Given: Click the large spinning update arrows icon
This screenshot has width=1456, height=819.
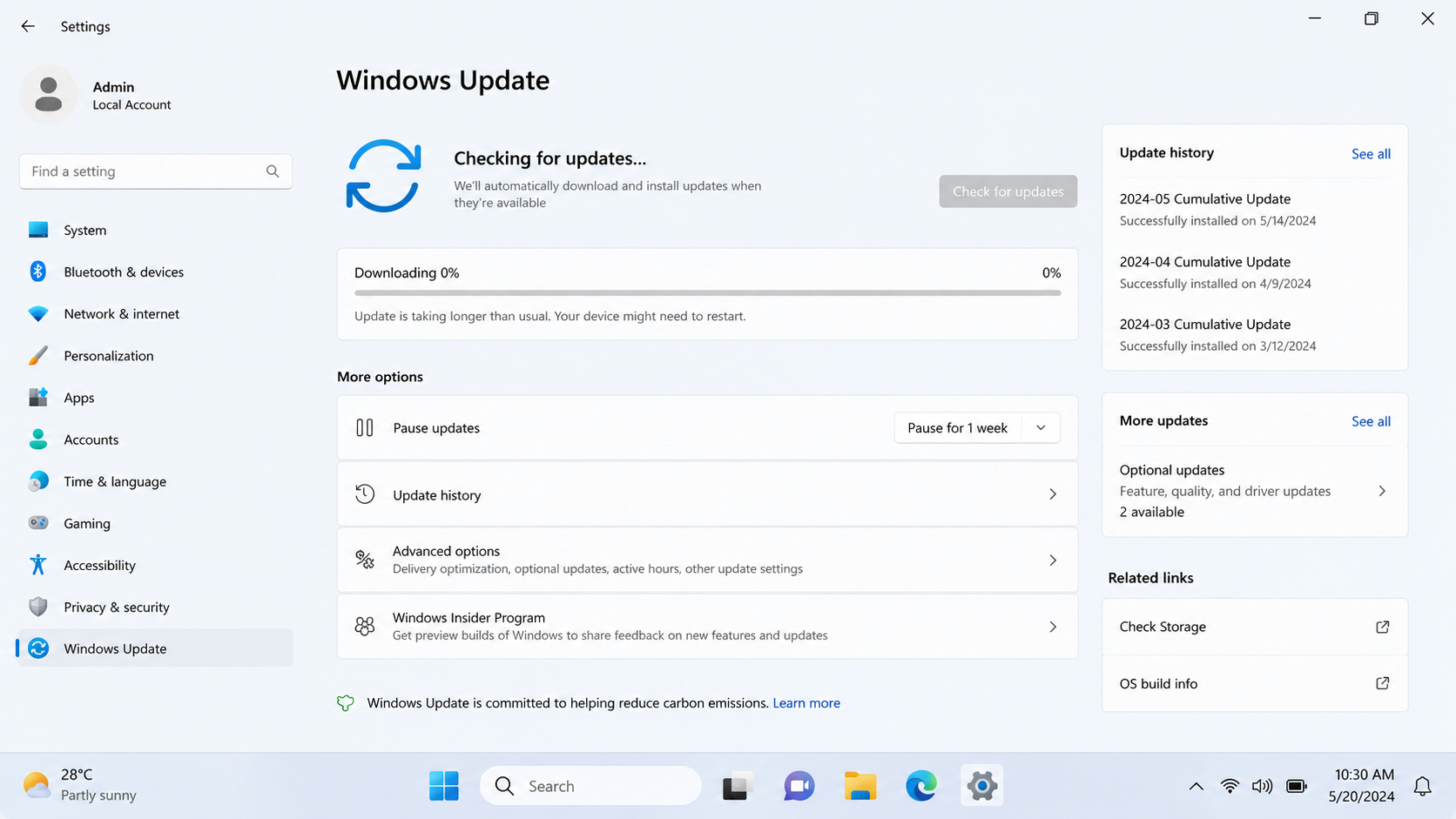Looking at the screenshot, I should click(384, 176).
